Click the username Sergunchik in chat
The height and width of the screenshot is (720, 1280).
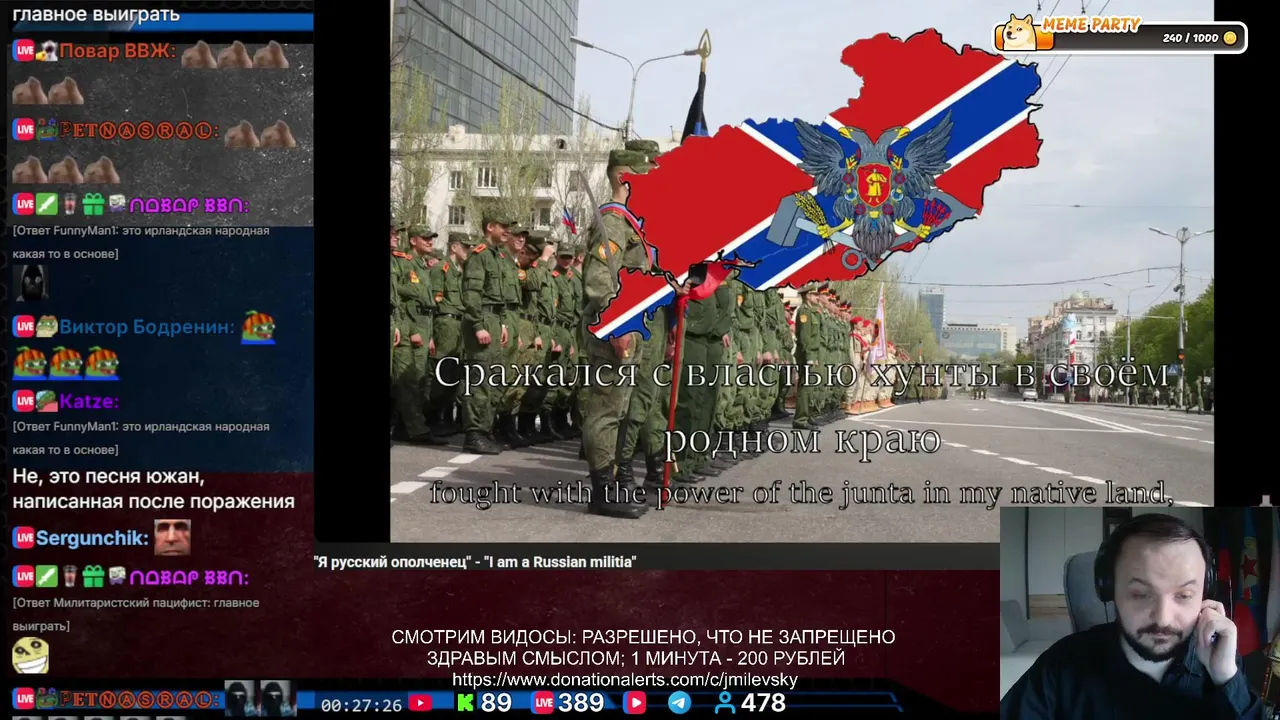[x=92, y=539]
